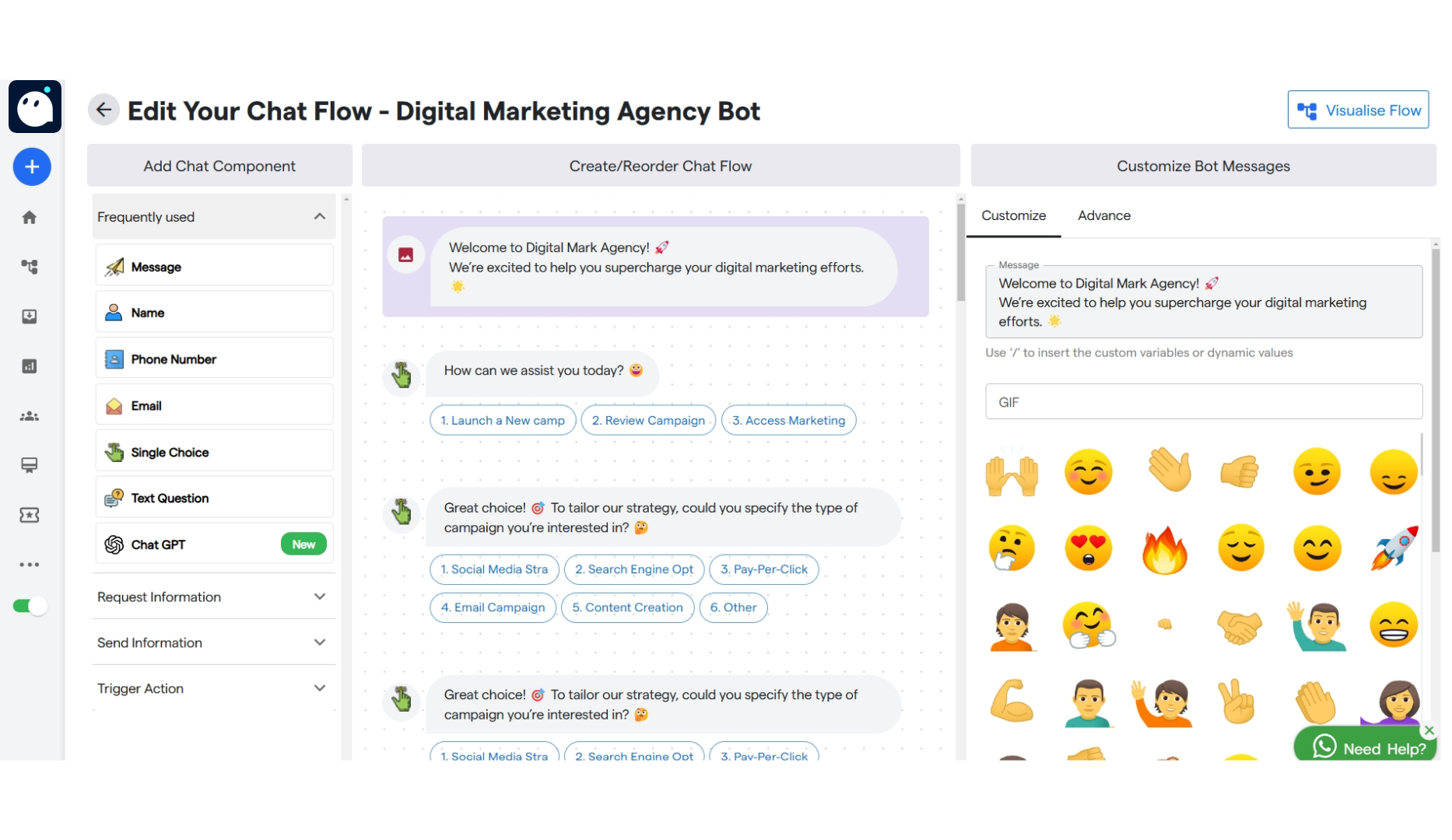Viewport: 1452px width, 840px height.
Task: Add the Message chat component
Action: click(x=215, y=266)
